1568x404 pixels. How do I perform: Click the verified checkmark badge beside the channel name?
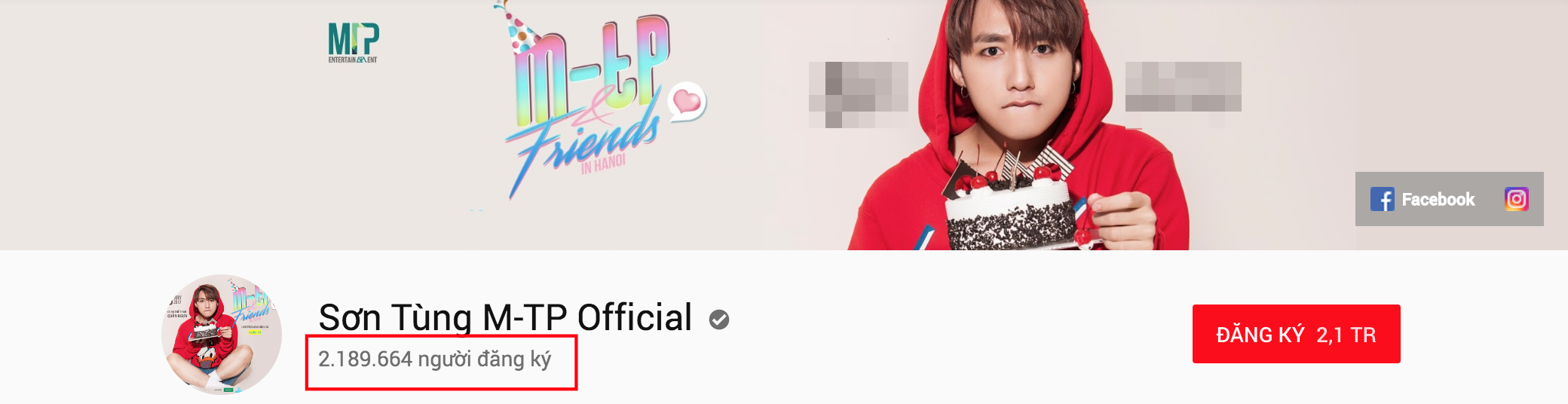point(719,320)
